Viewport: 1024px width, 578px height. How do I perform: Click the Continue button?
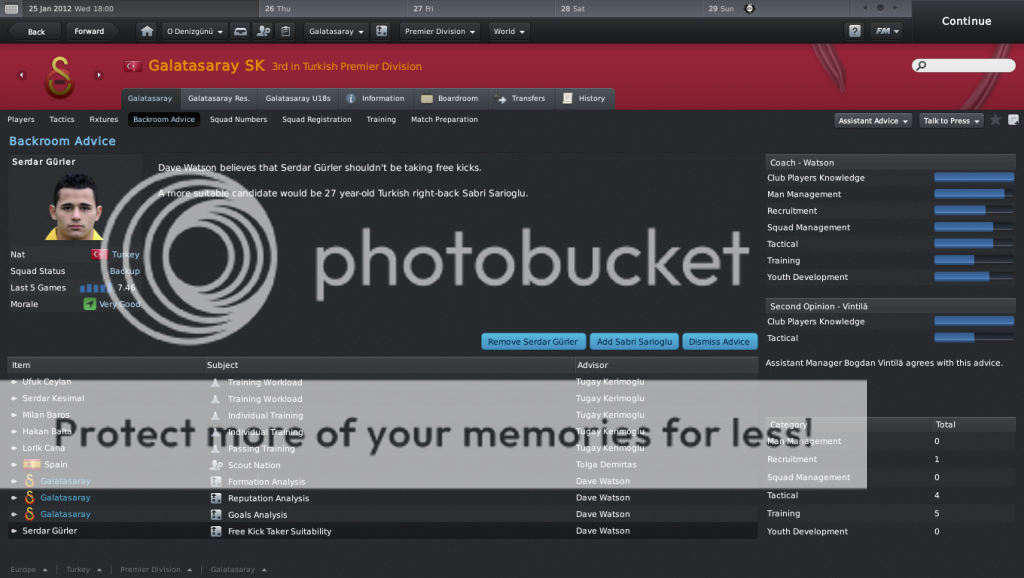pos(967,21)
